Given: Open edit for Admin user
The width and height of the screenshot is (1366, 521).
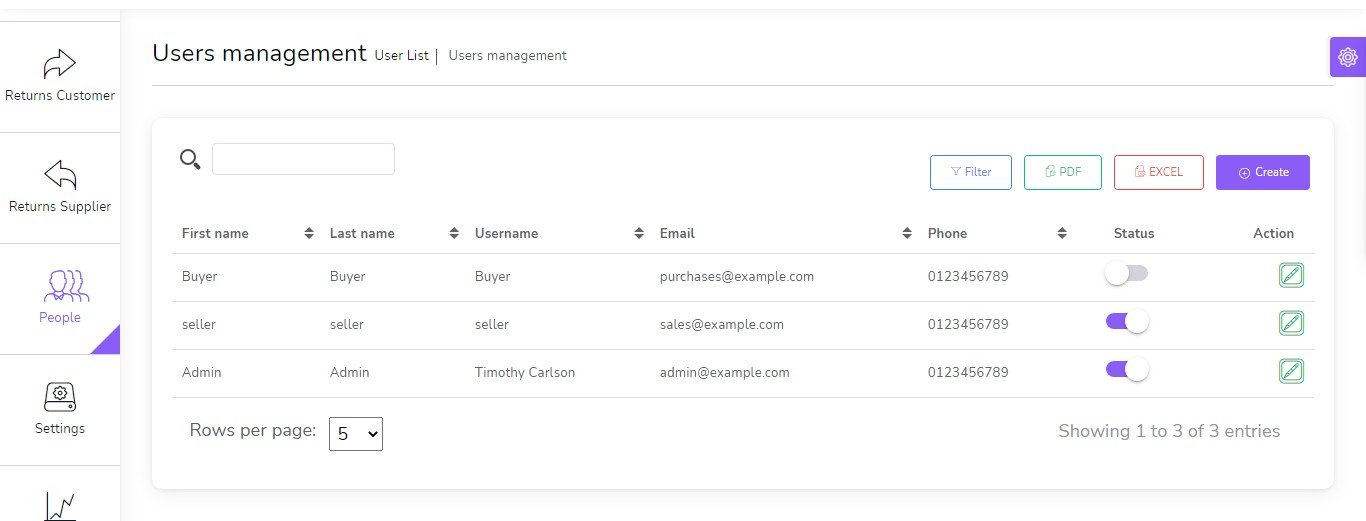Looking at the screenshot, I should tap(1291, 371).
